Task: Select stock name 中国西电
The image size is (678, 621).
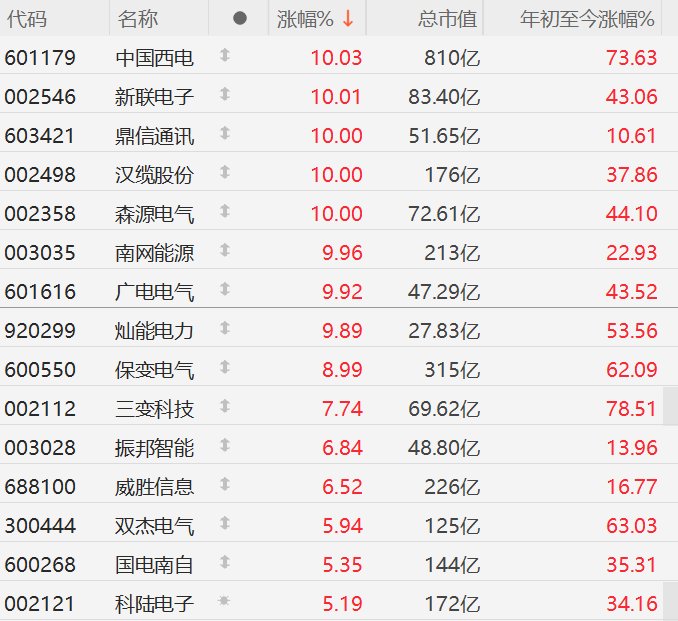Action: click(154, 58)
